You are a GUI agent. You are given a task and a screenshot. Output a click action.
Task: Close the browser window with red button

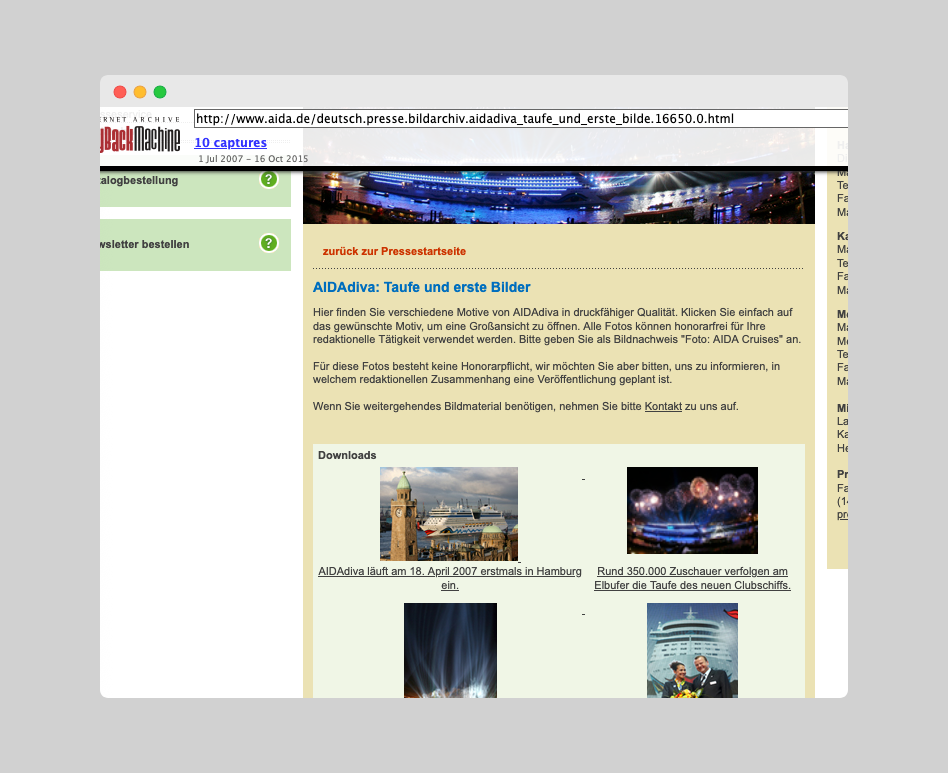[120, 92]
